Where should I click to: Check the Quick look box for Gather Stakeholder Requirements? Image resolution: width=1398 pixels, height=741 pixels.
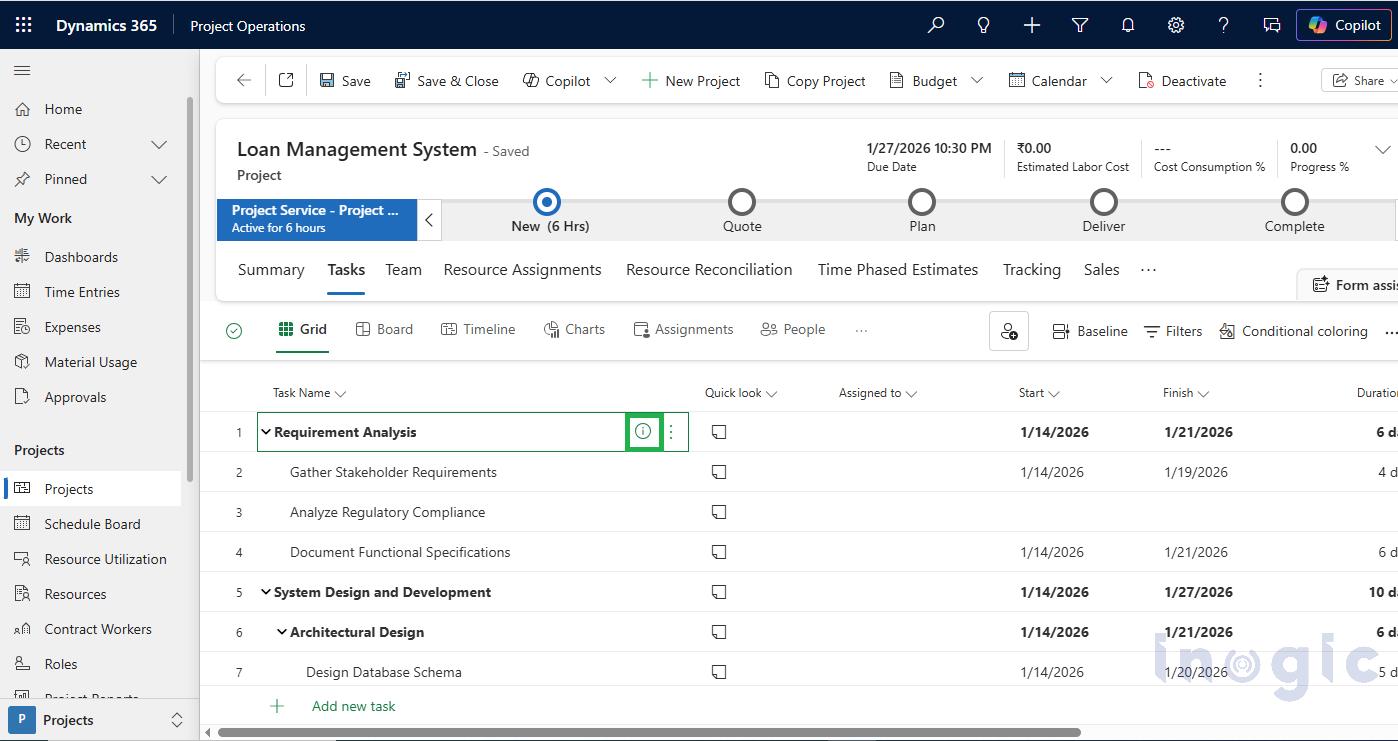(x=719, y=471)
